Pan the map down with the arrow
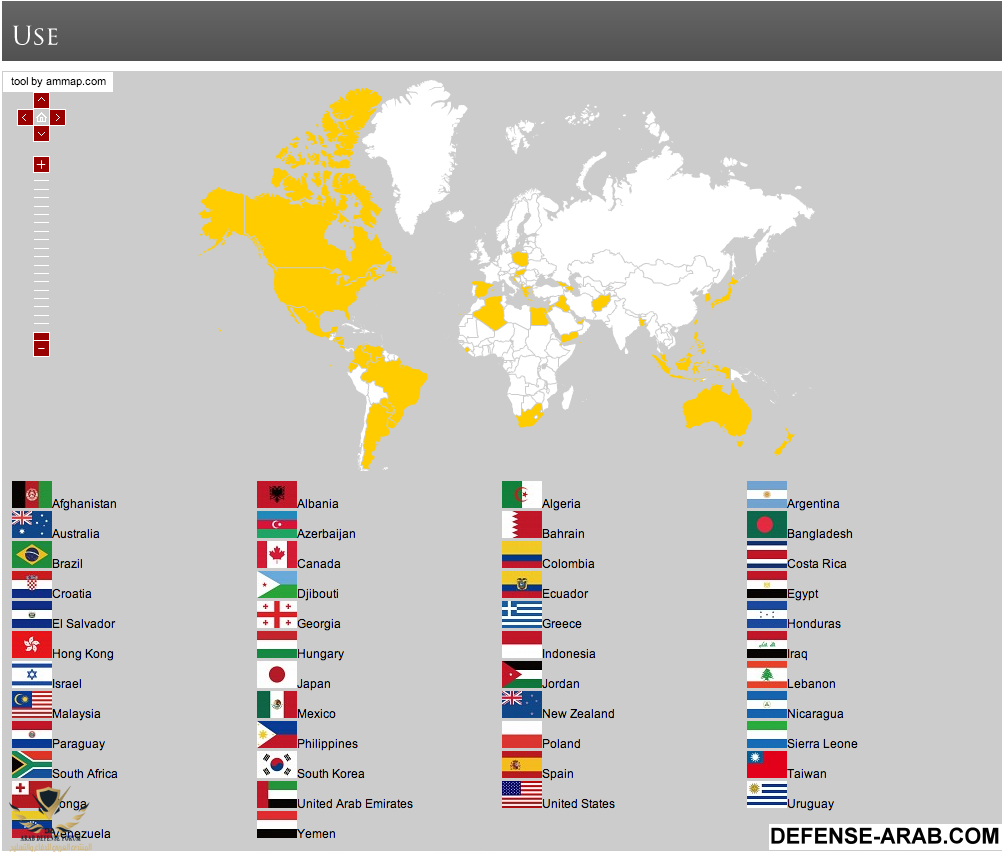This screenshot has height=854, width=1007. (x=41, y=134)
